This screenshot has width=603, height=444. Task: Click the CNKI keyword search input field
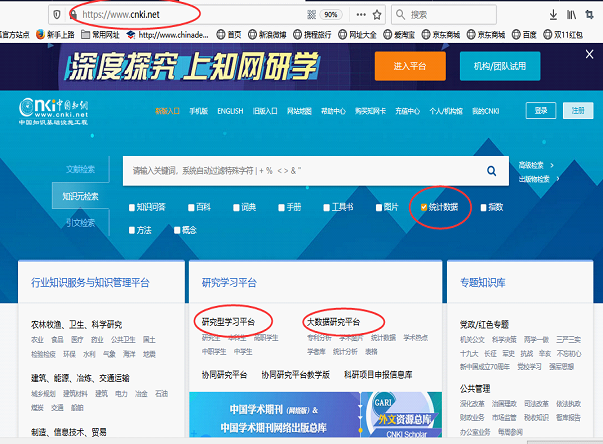(300, 171)
